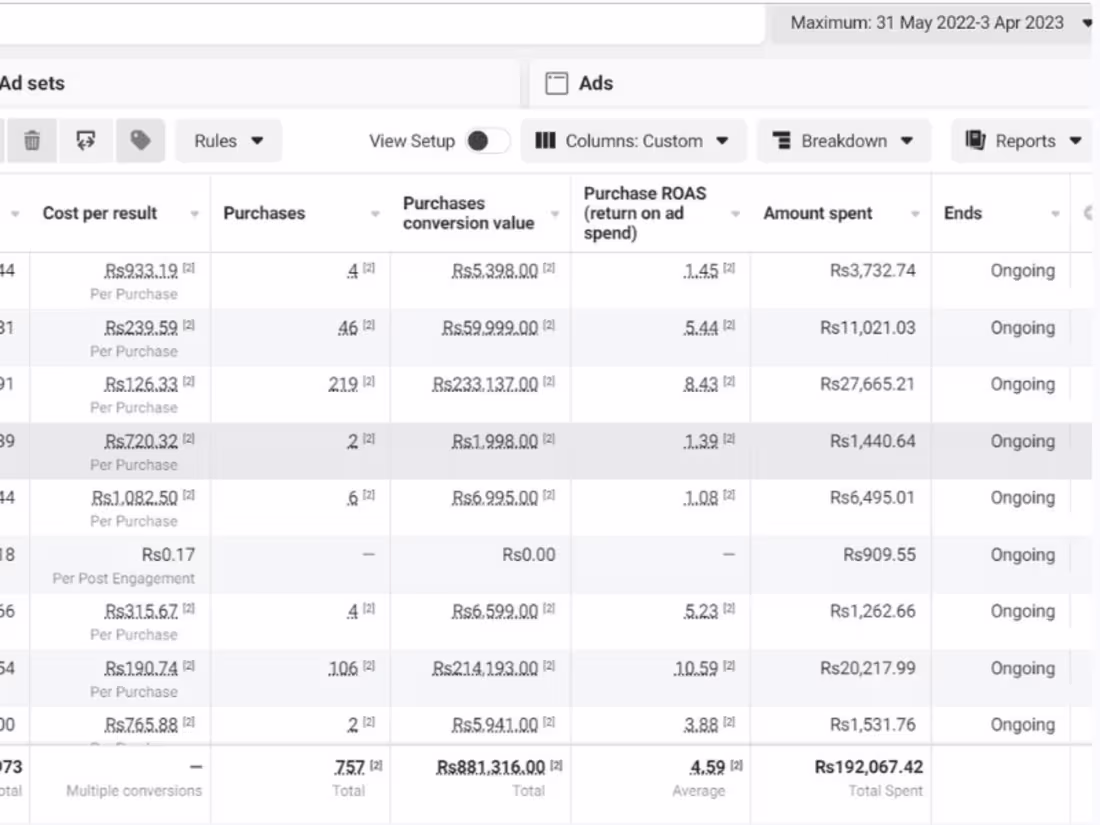Click the tag label icon
Screen dimensions: 1100x825
[x=139, y=140]
